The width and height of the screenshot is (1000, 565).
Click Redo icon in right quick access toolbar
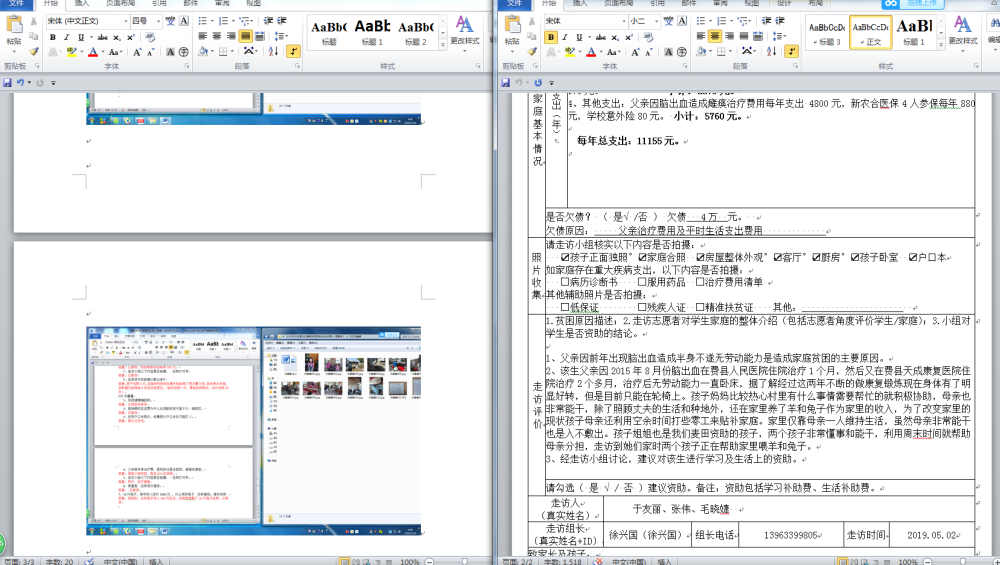pyautogui.click(x=538, y=82)
